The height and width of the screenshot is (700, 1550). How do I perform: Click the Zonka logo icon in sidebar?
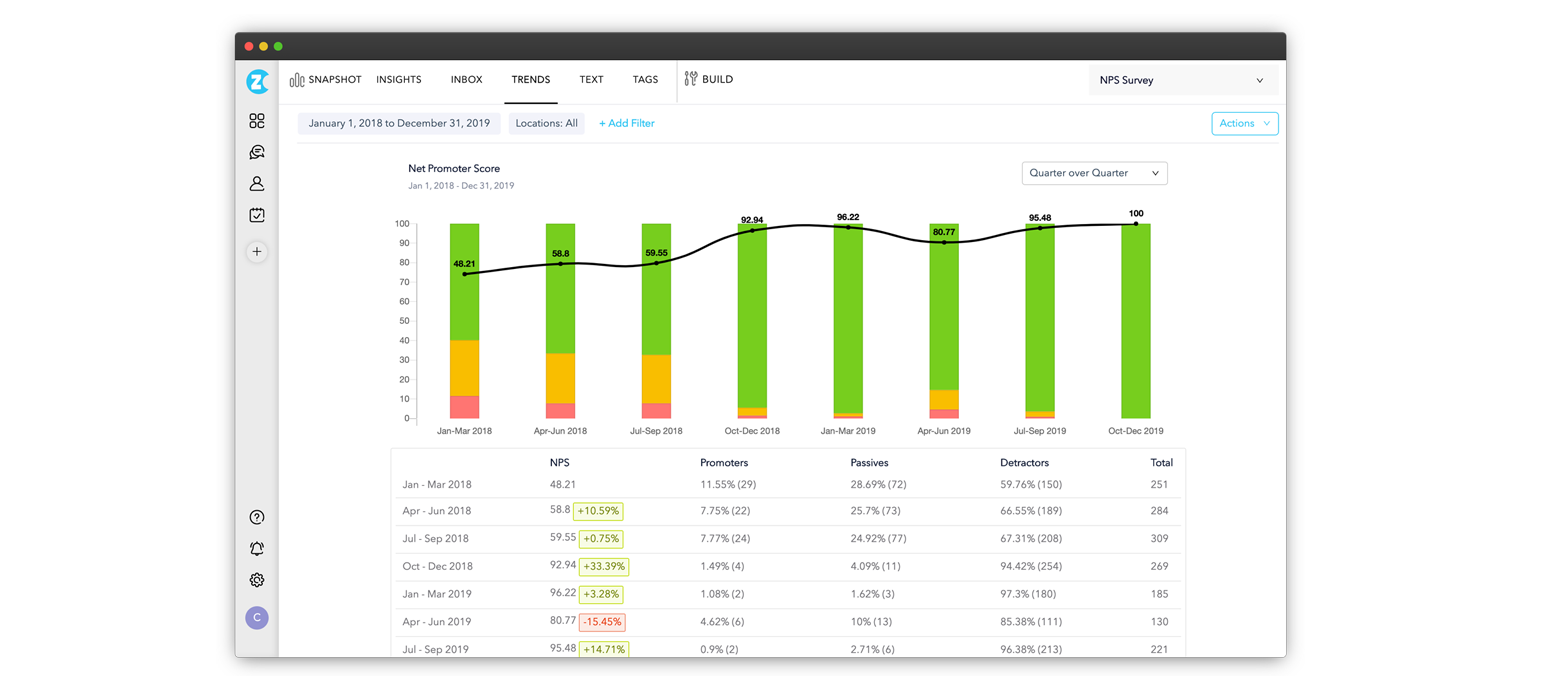point(257,82)
